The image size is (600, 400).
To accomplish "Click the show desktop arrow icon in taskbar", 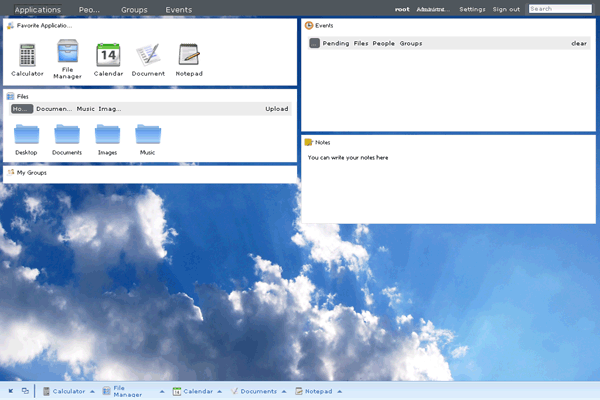I will click(11, 391).
